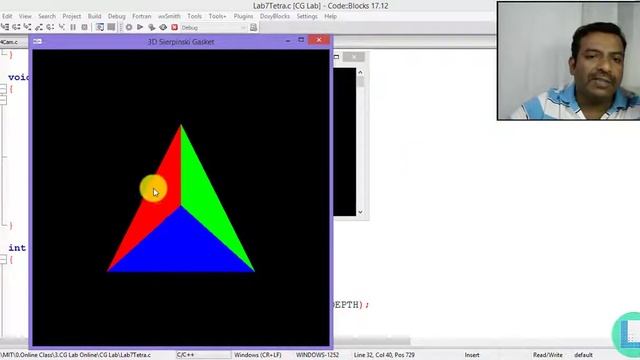Open the View menu

pos(25,16)
